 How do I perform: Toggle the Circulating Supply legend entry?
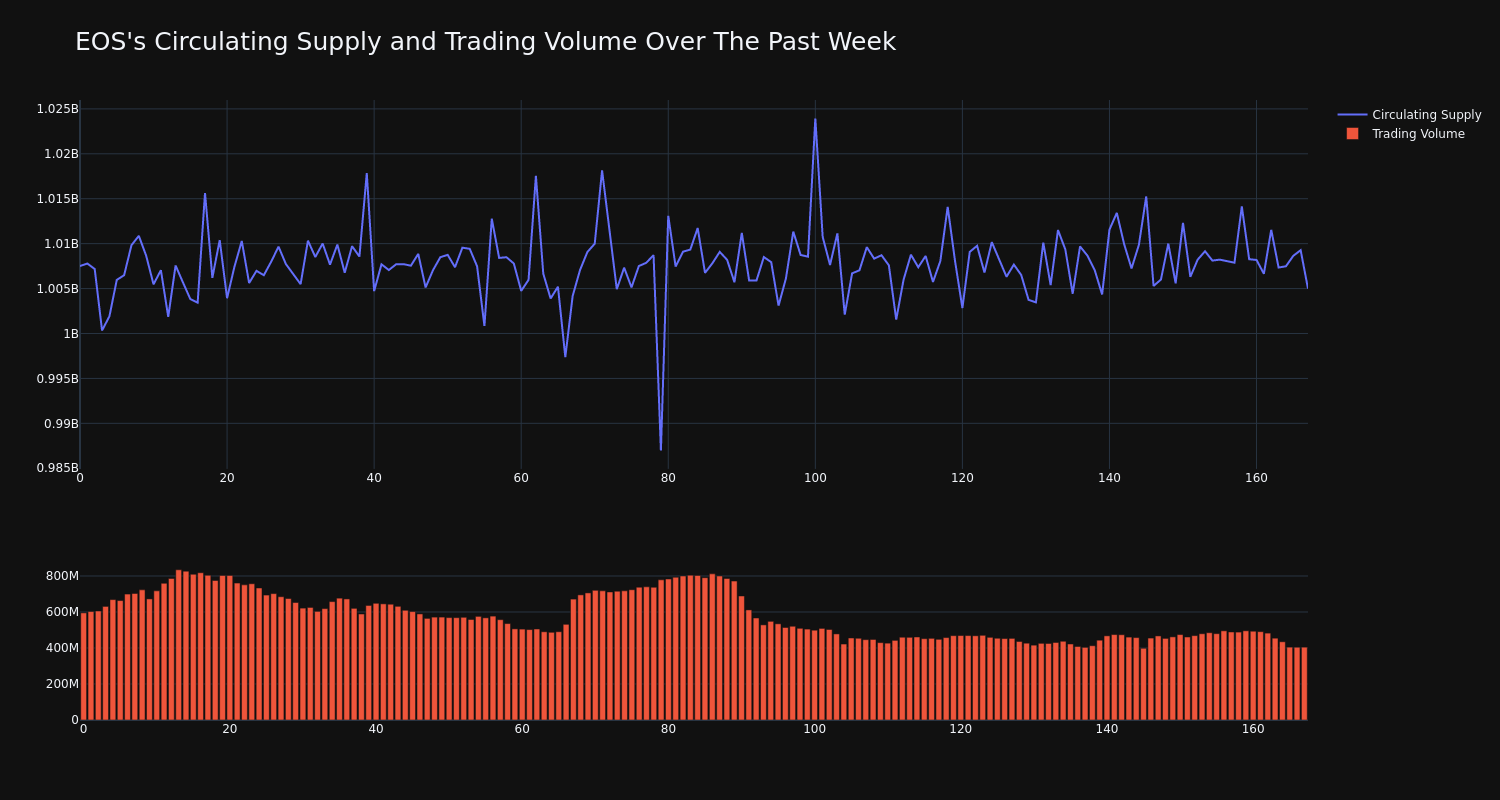[x=1409, y=115]
